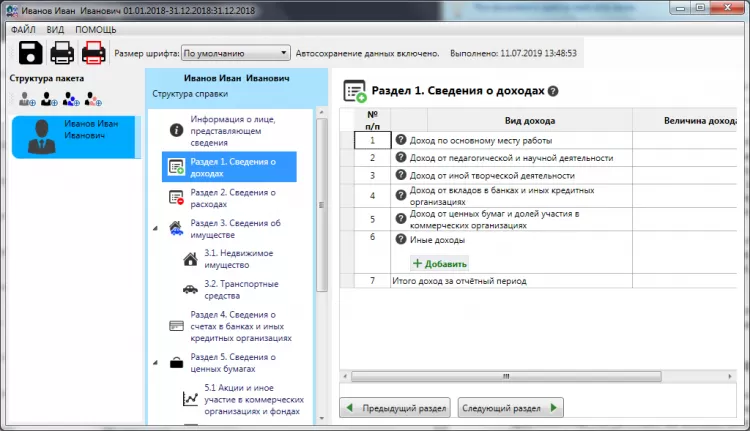Click the Вид дохода column header
Viewport: 750px width, 431px height.
529,121
